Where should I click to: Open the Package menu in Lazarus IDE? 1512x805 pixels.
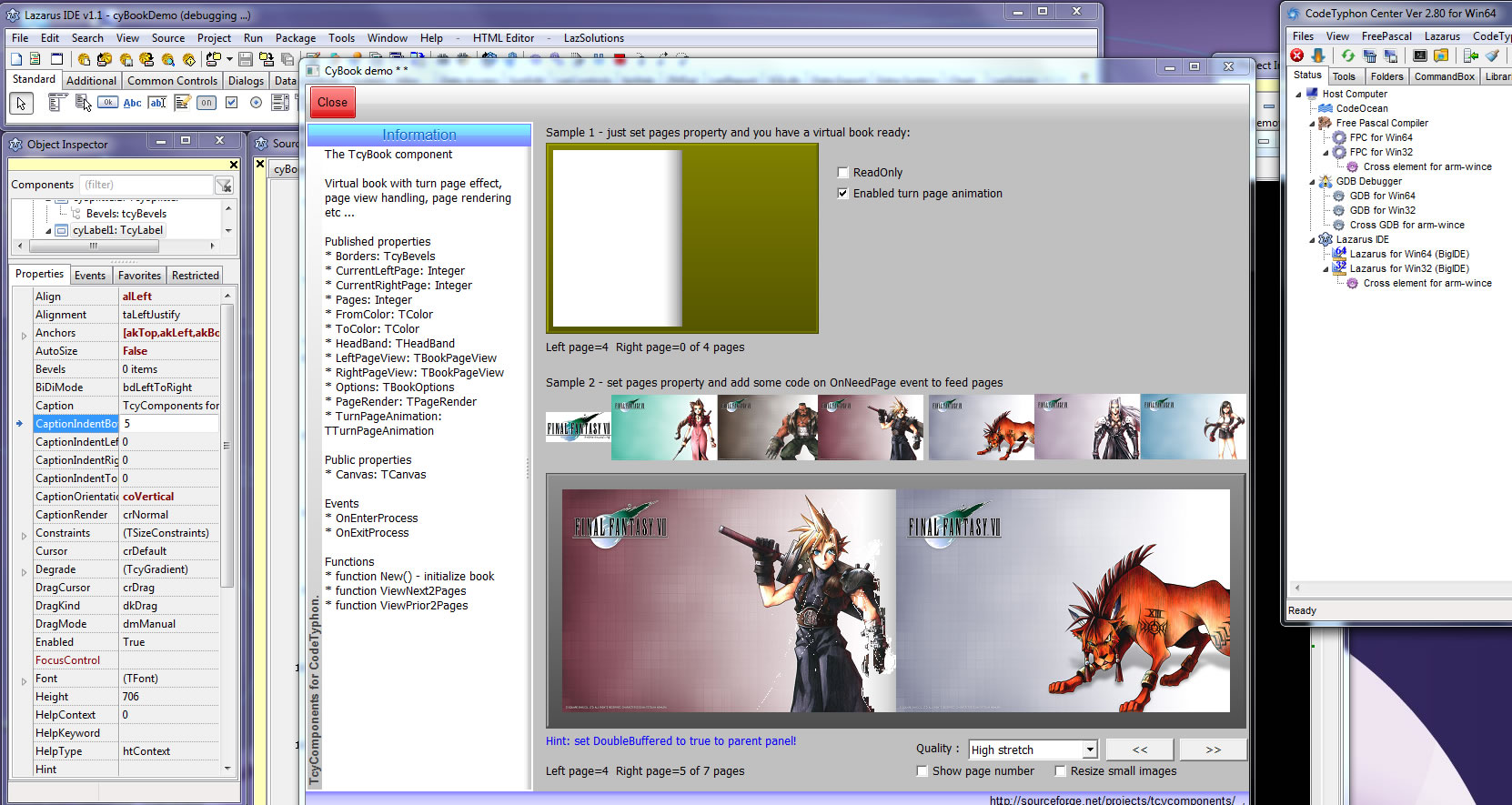[296, 38]
